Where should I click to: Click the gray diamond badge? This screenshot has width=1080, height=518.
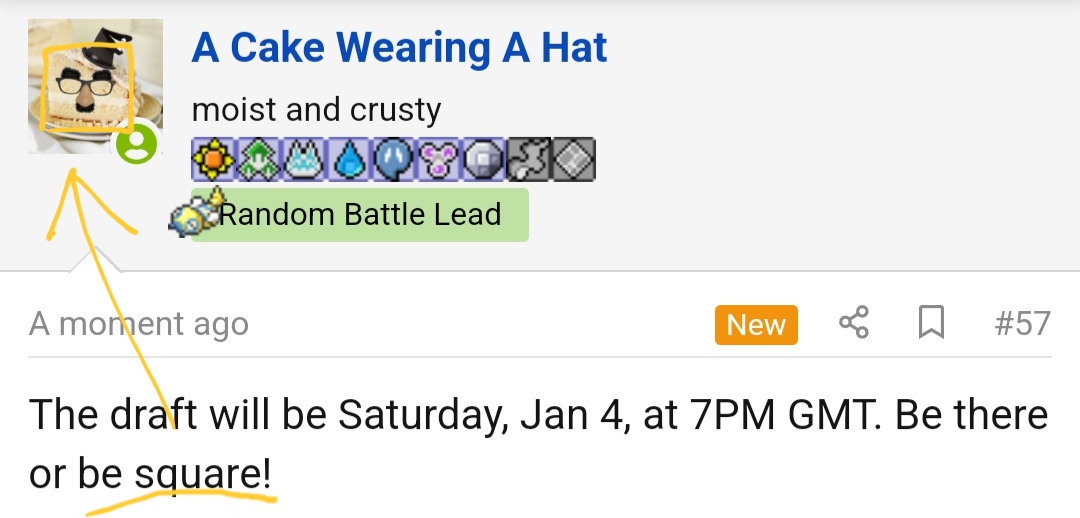573,158
